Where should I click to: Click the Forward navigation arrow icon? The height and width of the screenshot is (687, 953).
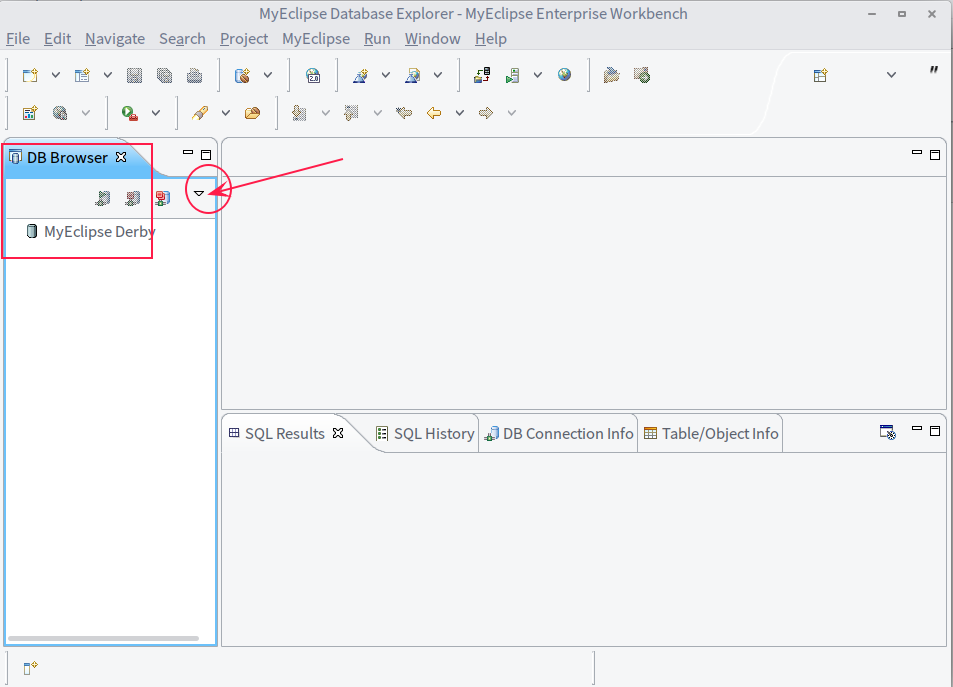486,113
